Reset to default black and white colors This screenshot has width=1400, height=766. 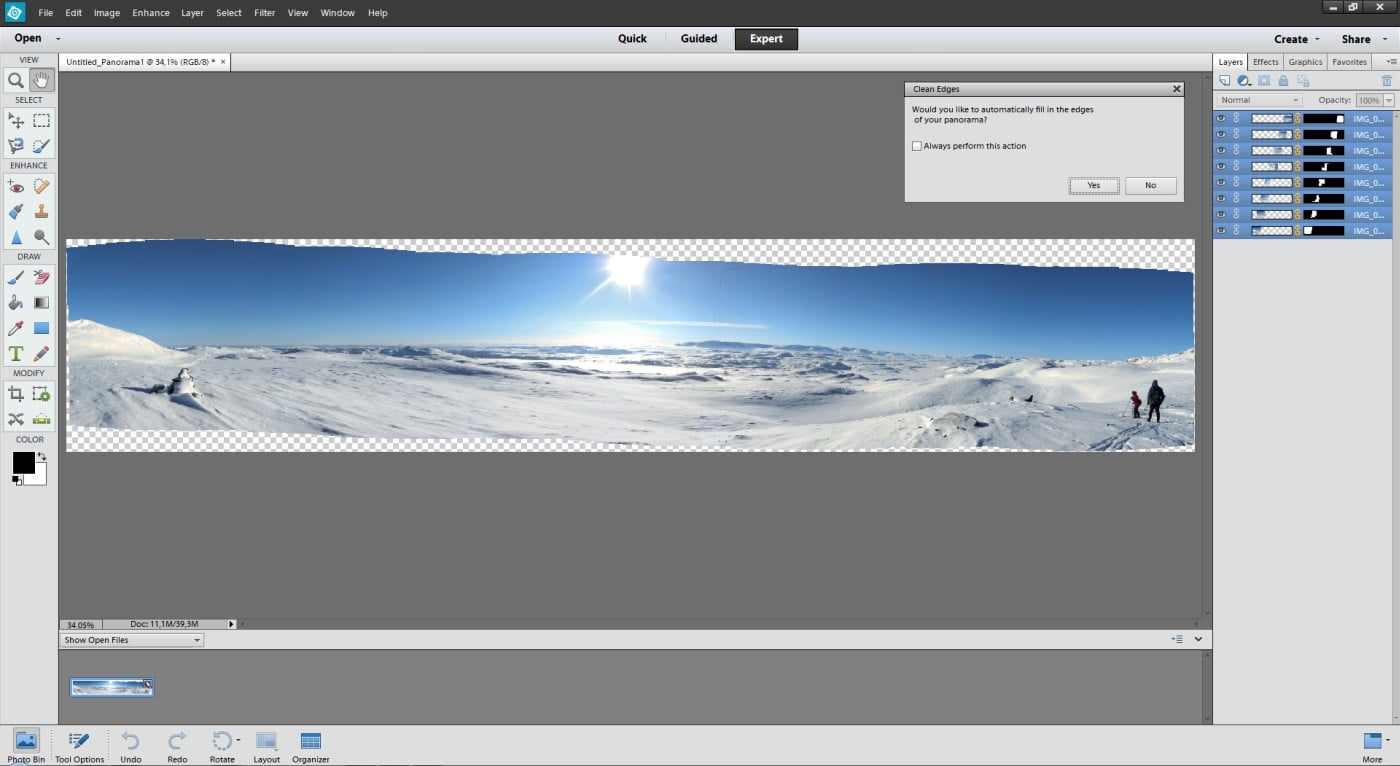pos(17,481)
